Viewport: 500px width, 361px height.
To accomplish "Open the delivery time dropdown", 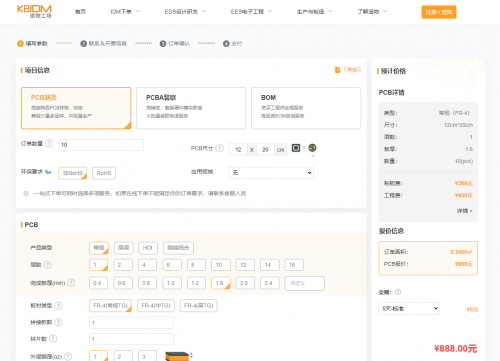I will point(409,308).
